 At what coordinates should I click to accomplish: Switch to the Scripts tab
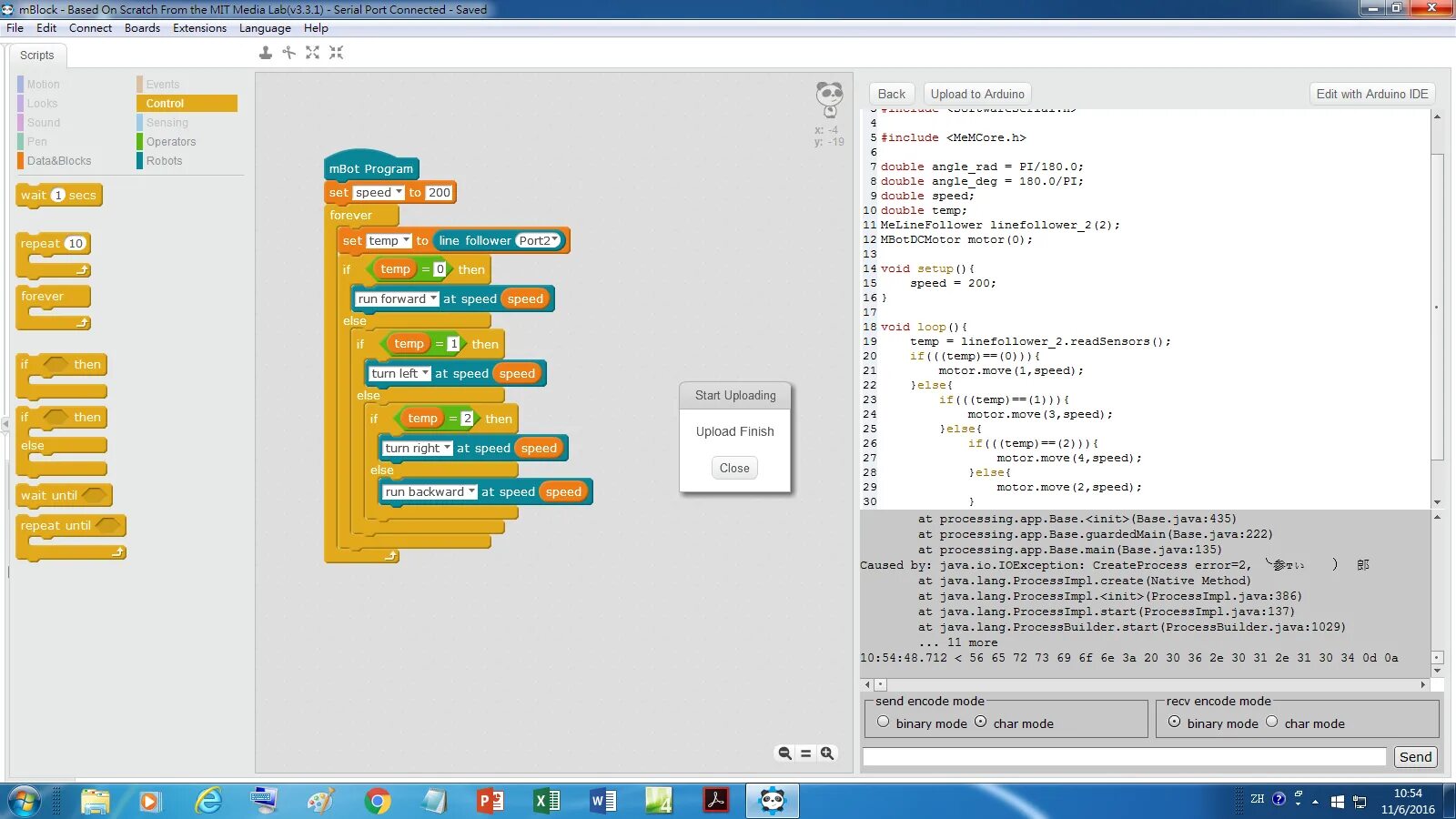point(37,56)
